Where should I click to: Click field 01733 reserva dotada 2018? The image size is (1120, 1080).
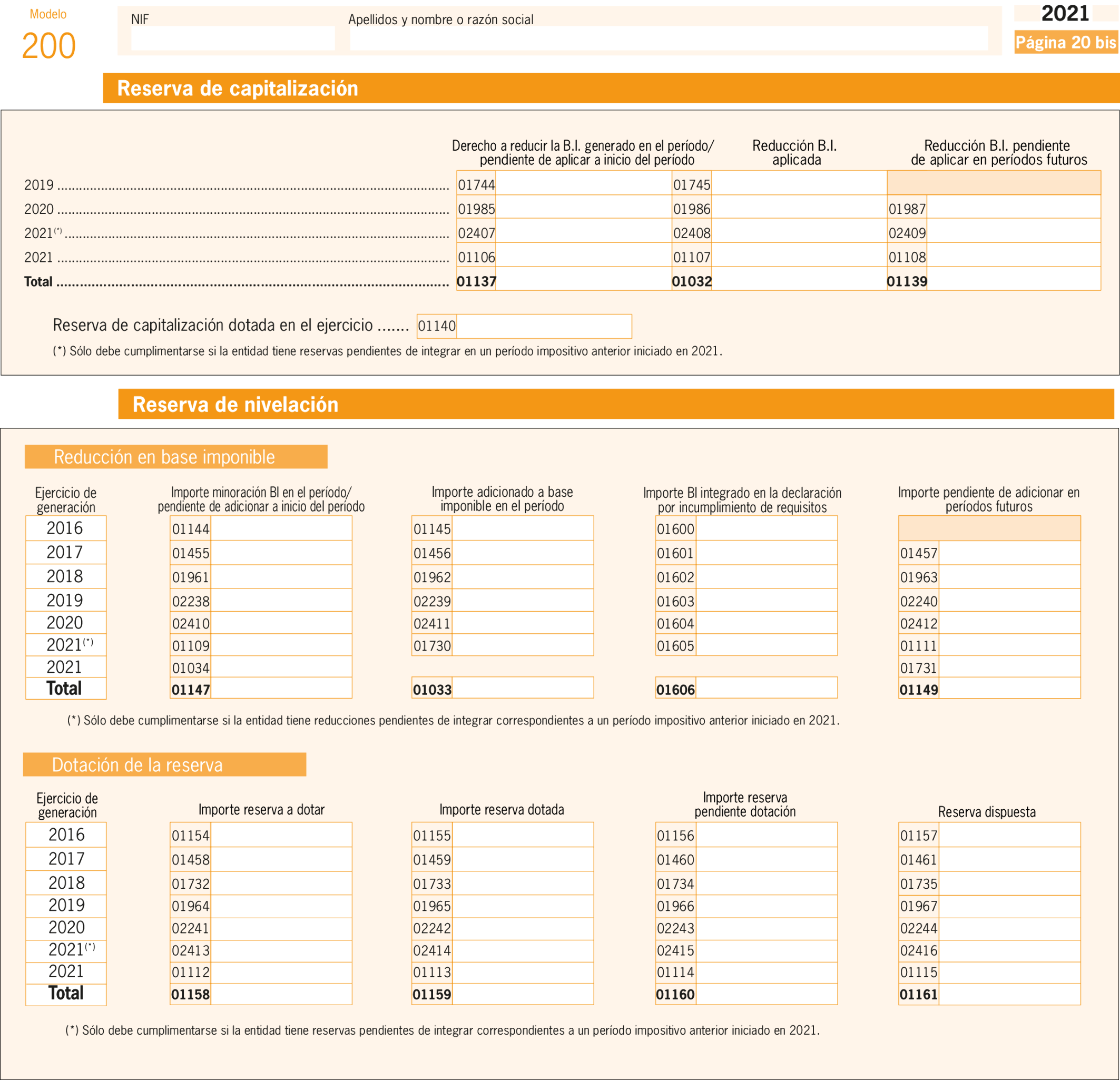pos(523,883)
